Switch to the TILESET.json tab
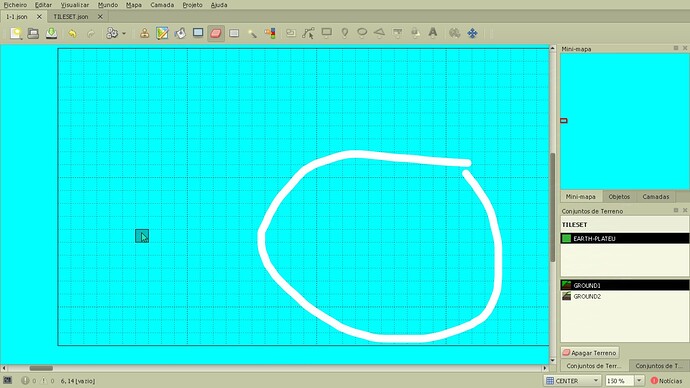This screenshot has width=690, height=388. pos(71,17)
